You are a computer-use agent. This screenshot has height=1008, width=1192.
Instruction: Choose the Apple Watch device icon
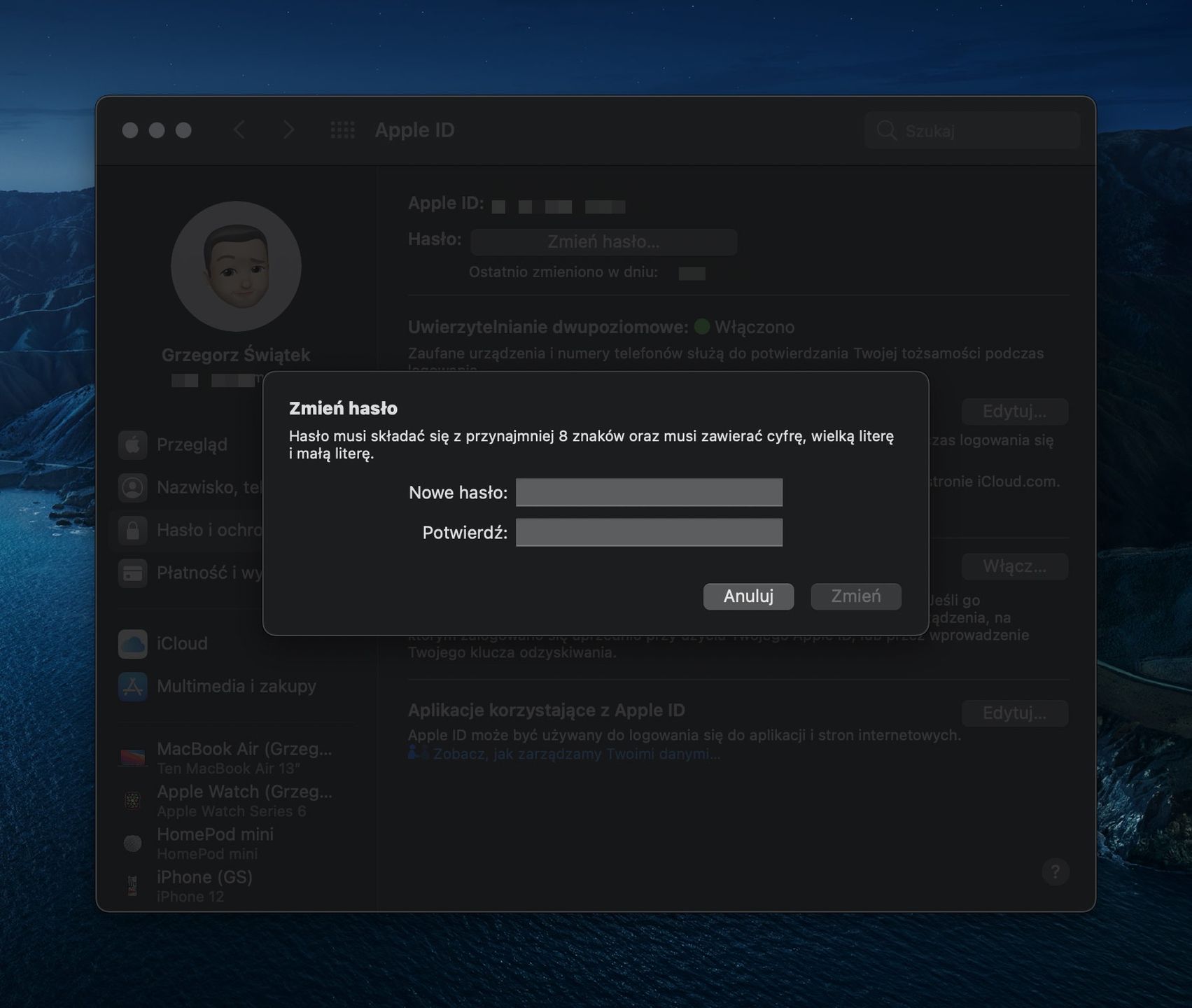pyautogui.click(x=132, y=800)
